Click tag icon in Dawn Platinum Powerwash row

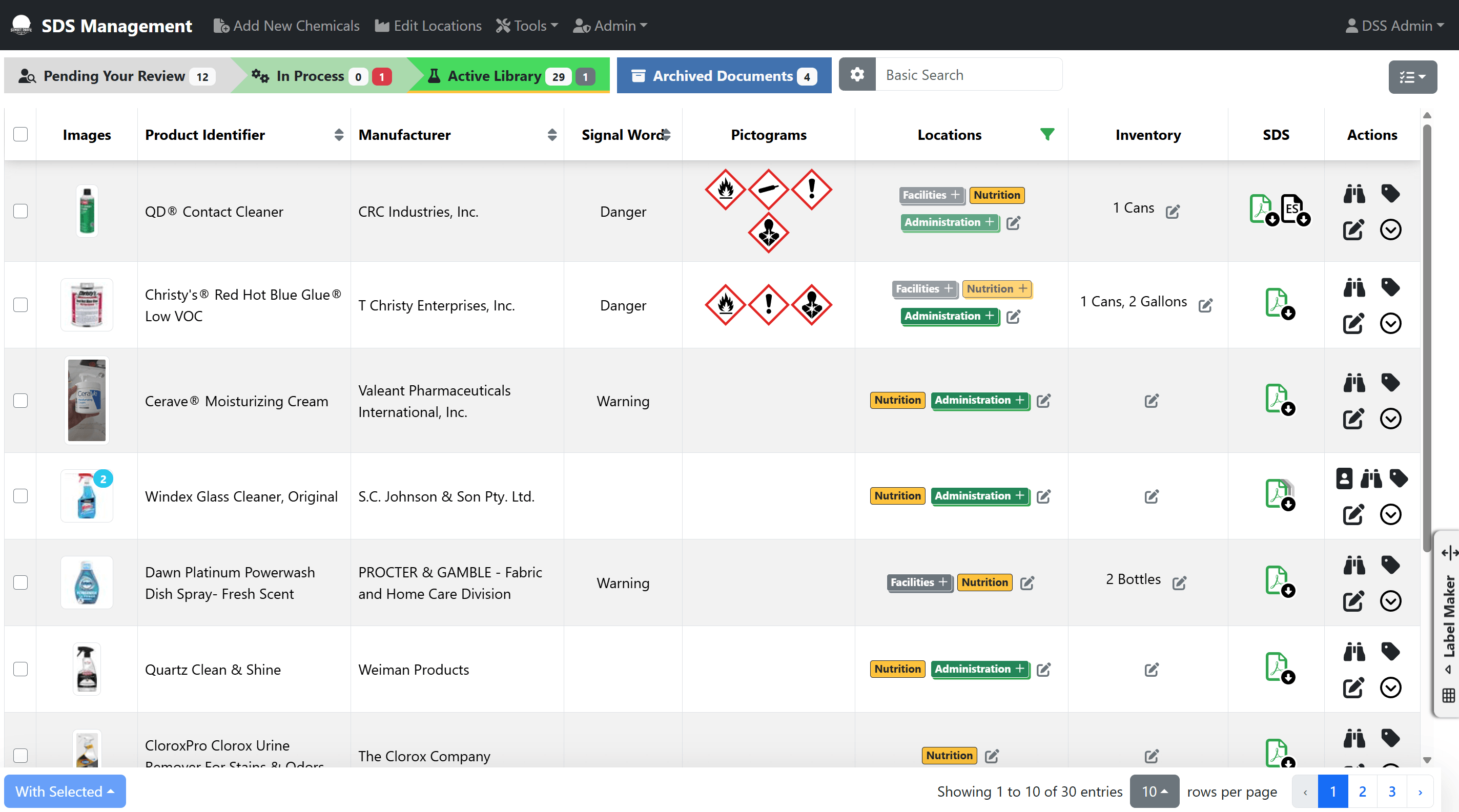tap(1390, 565)
